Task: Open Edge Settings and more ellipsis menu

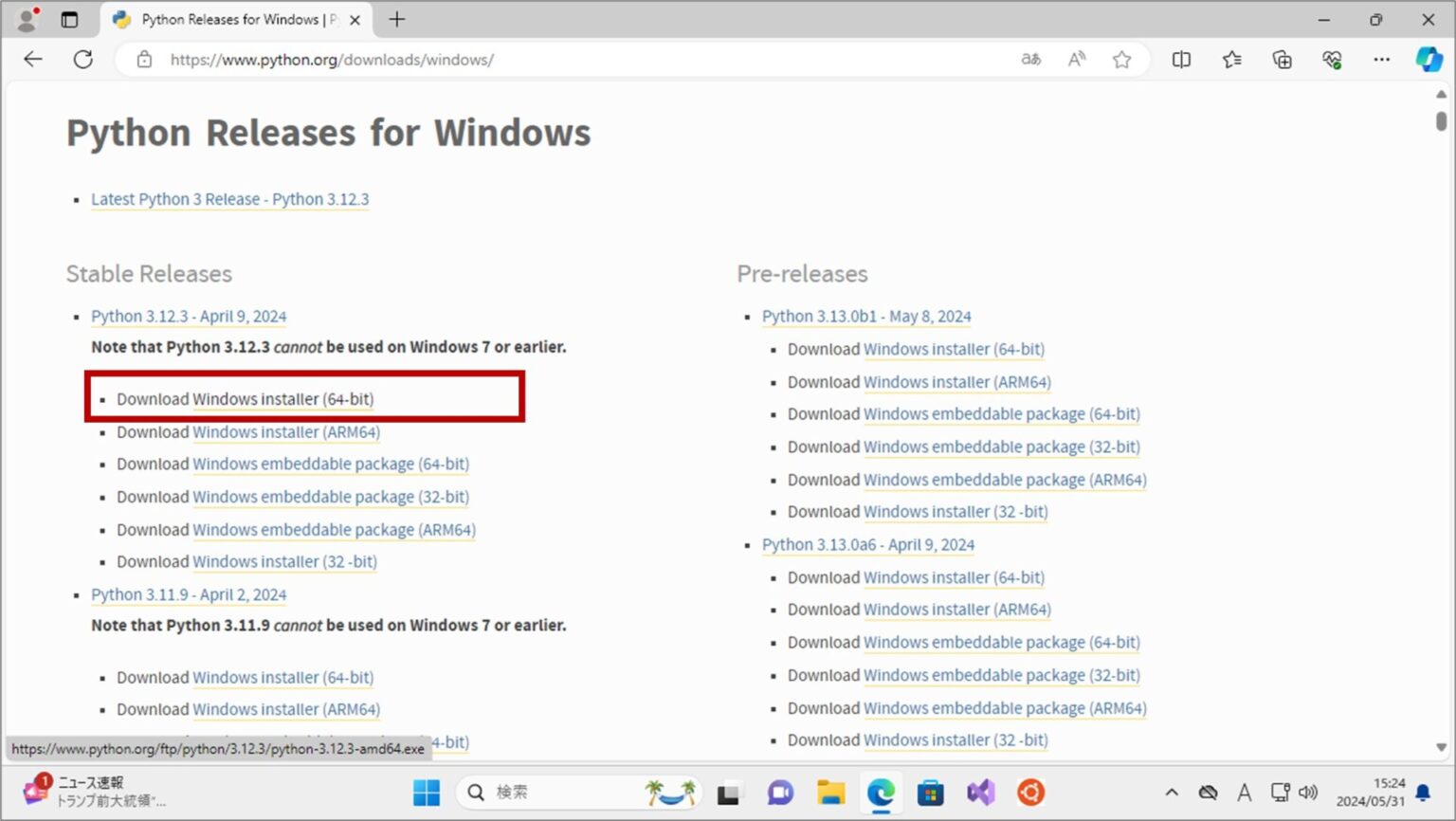Action: click(x=1381, y=60)
